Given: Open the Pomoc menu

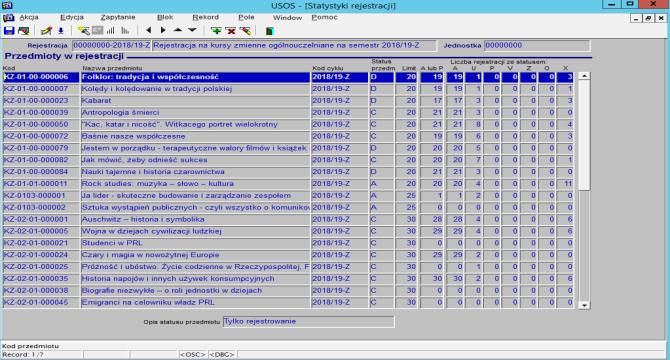Looking at the screenshot, I should [x=324, y=17].
